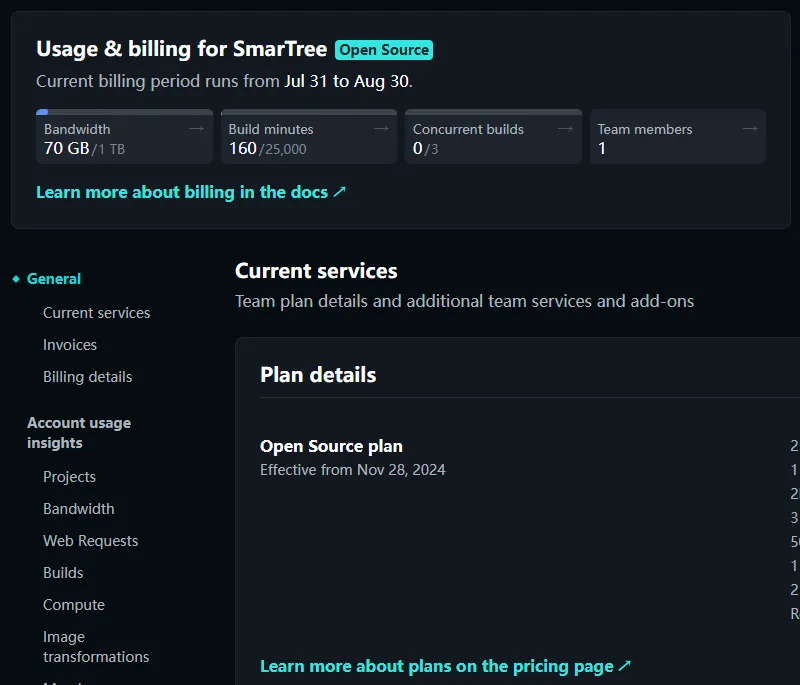
Task: Select General in the sidebar
Action: coord(54,279)
